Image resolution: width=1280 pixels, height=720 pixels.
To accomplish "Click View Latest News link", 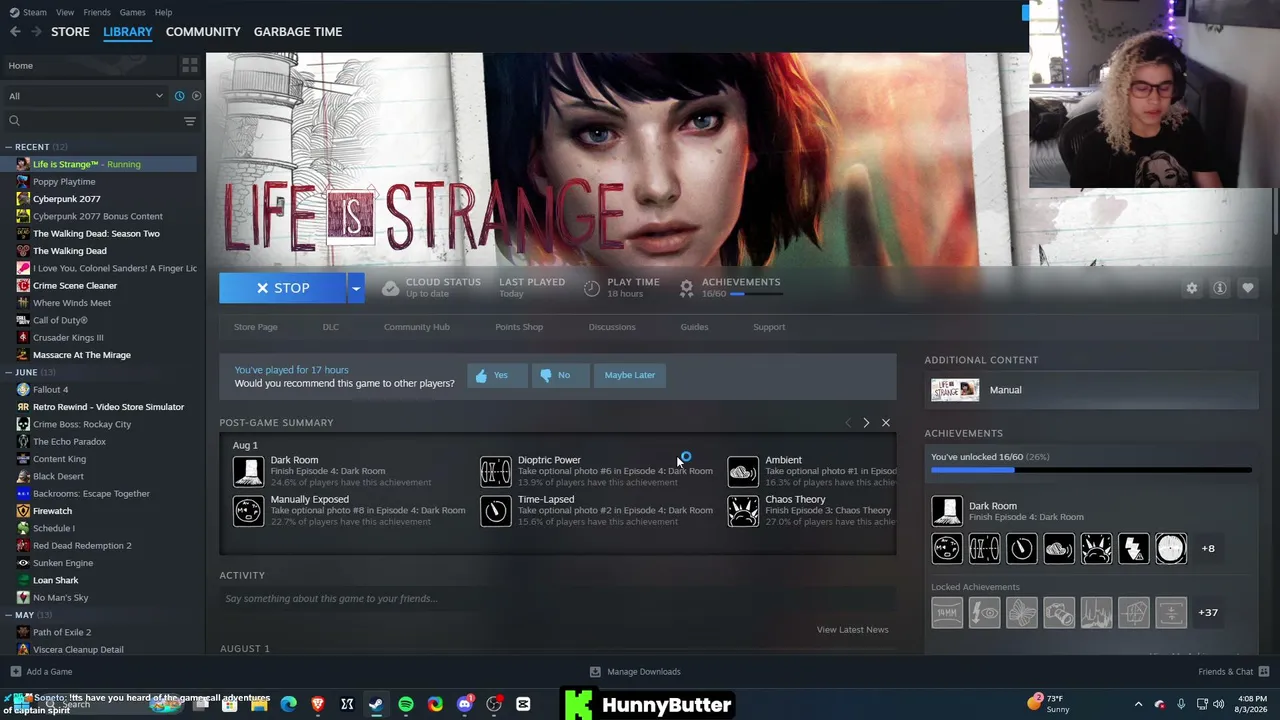I will [x=852, y=630].
